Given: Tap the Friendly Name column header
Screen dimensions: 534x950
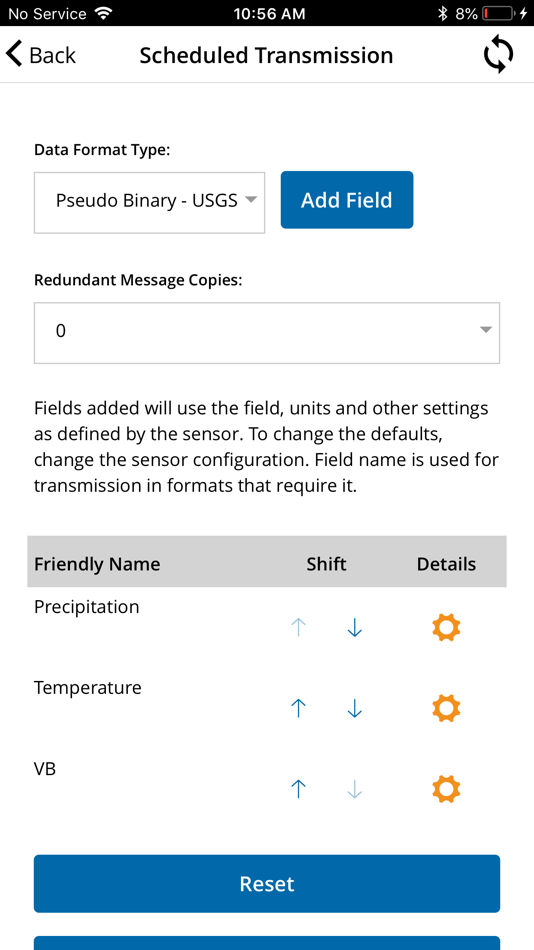Looking at the screenshot, I should pyautogui.click(x=97, y=564).
